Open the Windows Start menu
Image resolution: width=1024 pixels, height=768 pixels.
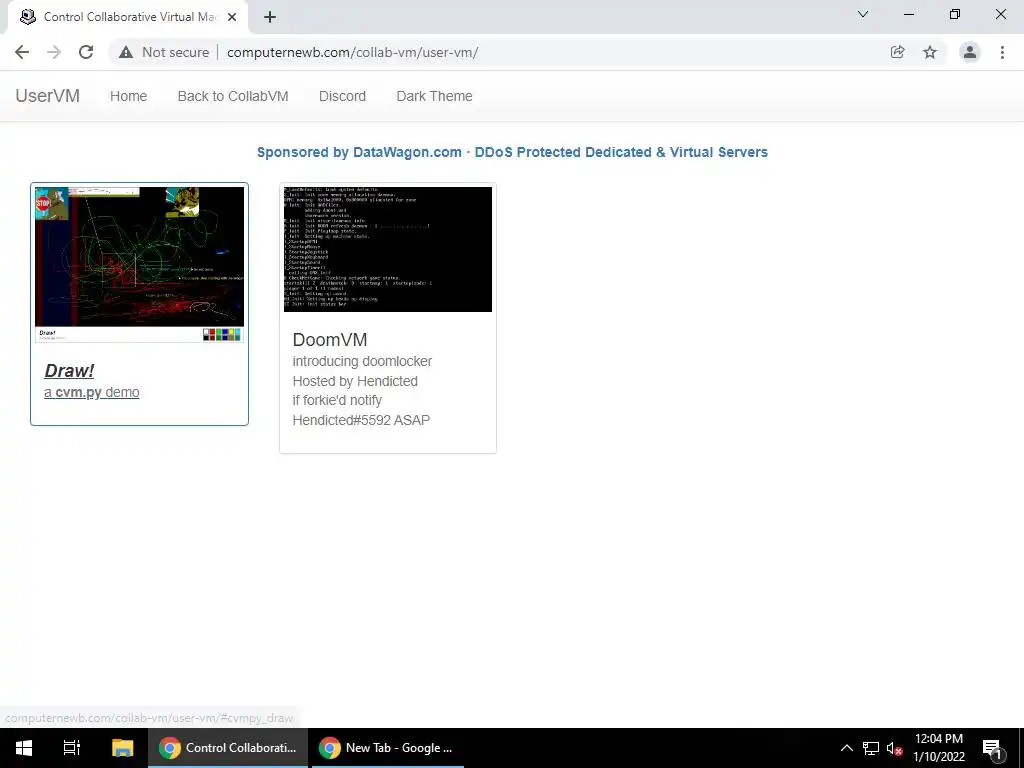pyautogui.click(x=24, y=748)
